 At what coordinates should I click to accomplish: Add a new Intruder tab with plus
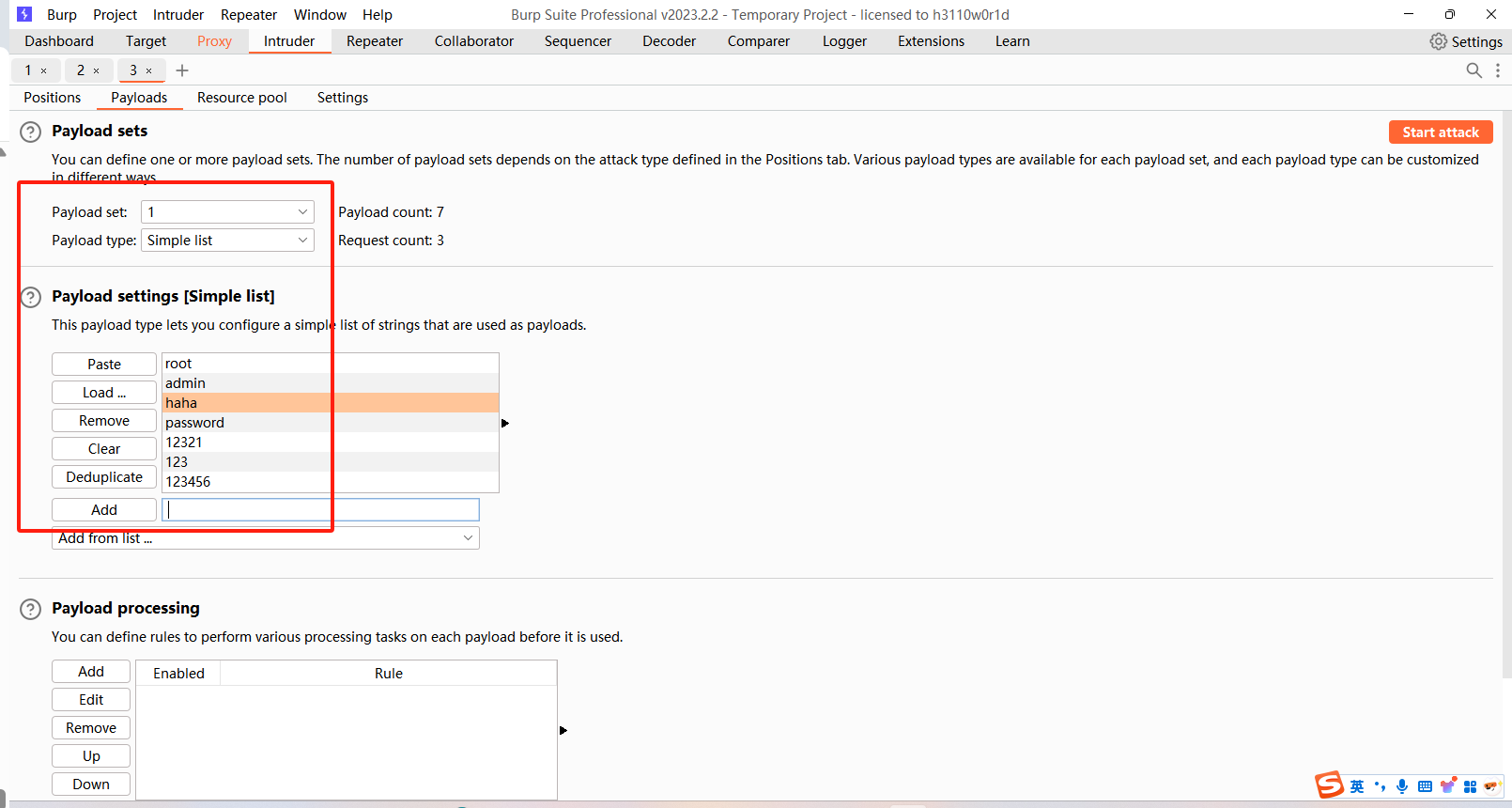[182, 70]
